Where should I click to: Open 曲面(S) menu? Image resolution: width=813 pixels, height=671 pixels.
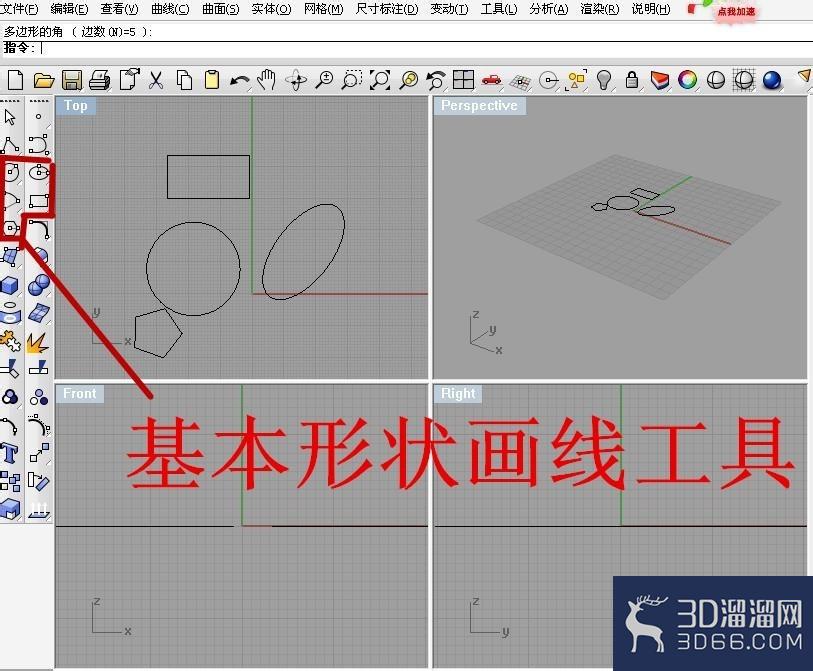click(x=220, y=9)
